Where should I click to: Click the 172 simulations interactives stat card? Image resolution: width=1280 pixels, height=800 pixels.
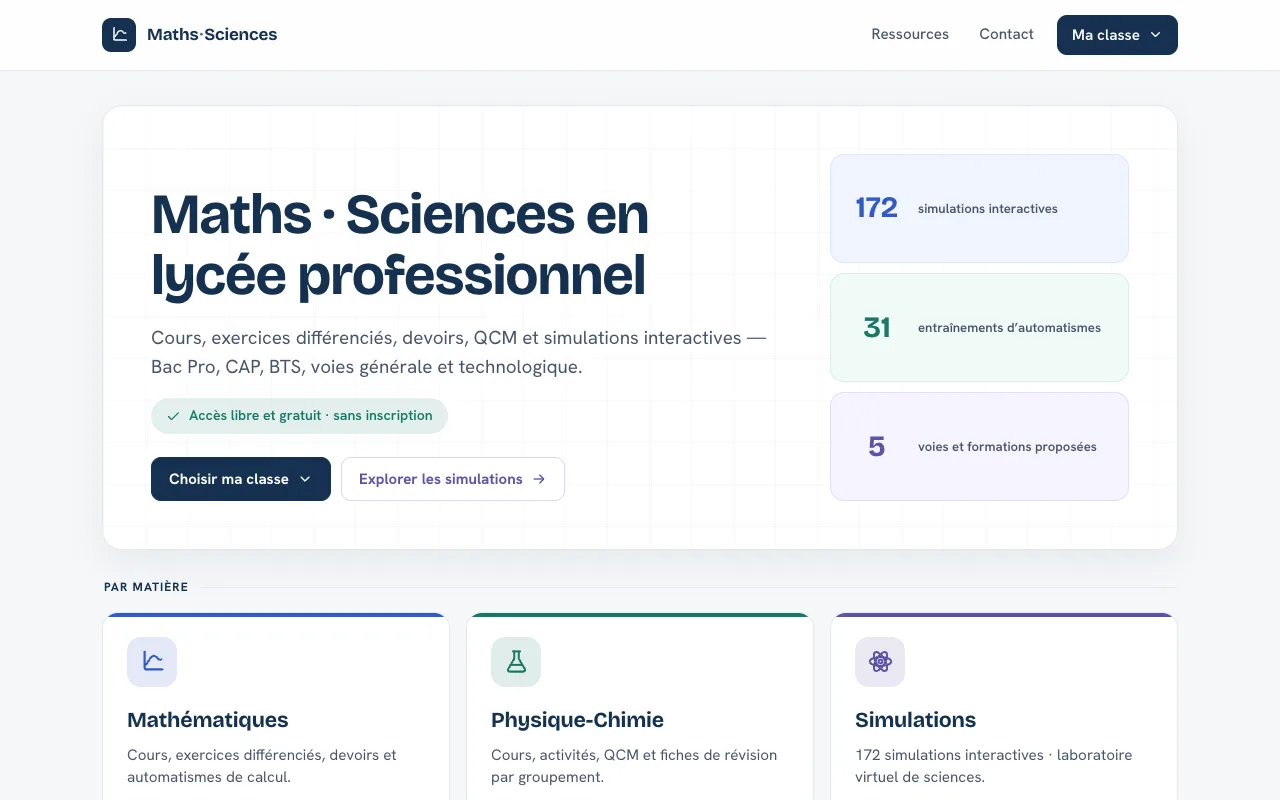(979, 208)
